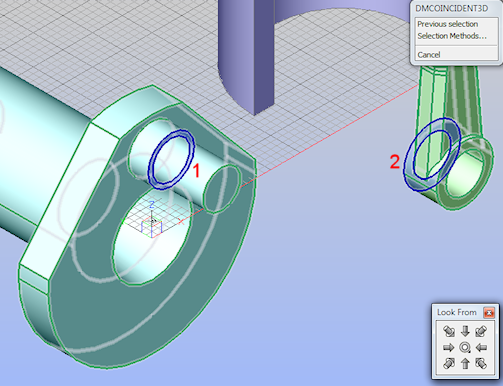Screen dimensions: 503x386
Task: Click the center circle icon in Look From
Action: click(465, 348)
